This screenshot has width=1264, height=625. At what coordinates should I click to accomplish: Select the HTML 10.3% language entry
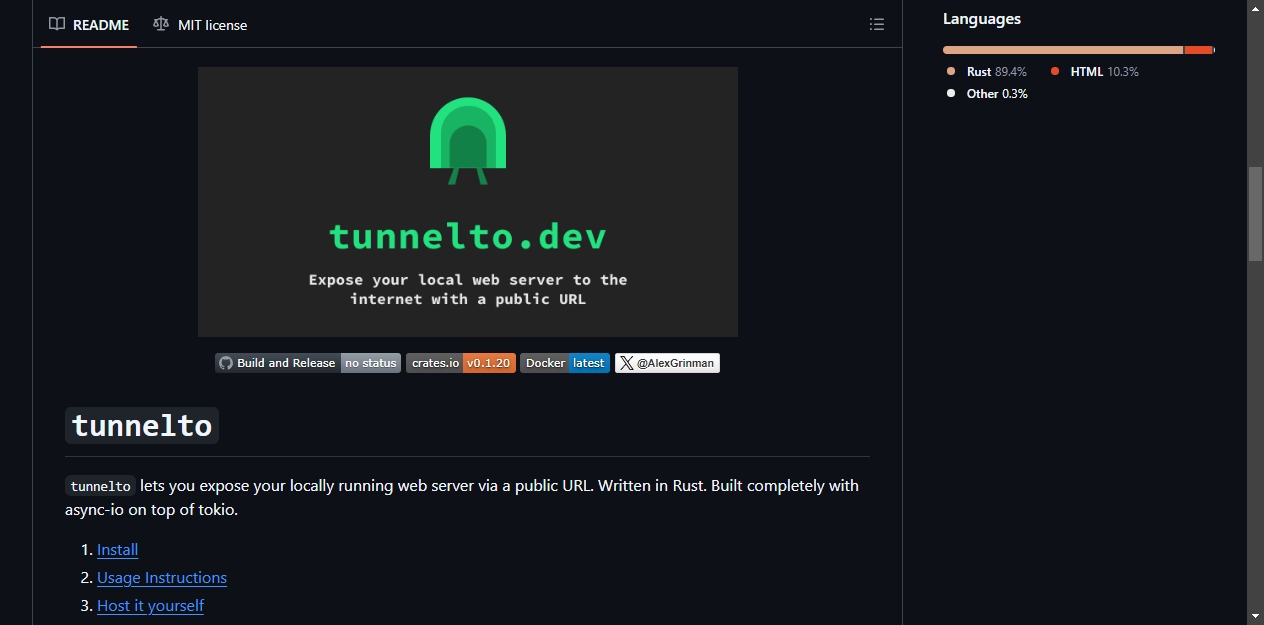[1095, 72]
